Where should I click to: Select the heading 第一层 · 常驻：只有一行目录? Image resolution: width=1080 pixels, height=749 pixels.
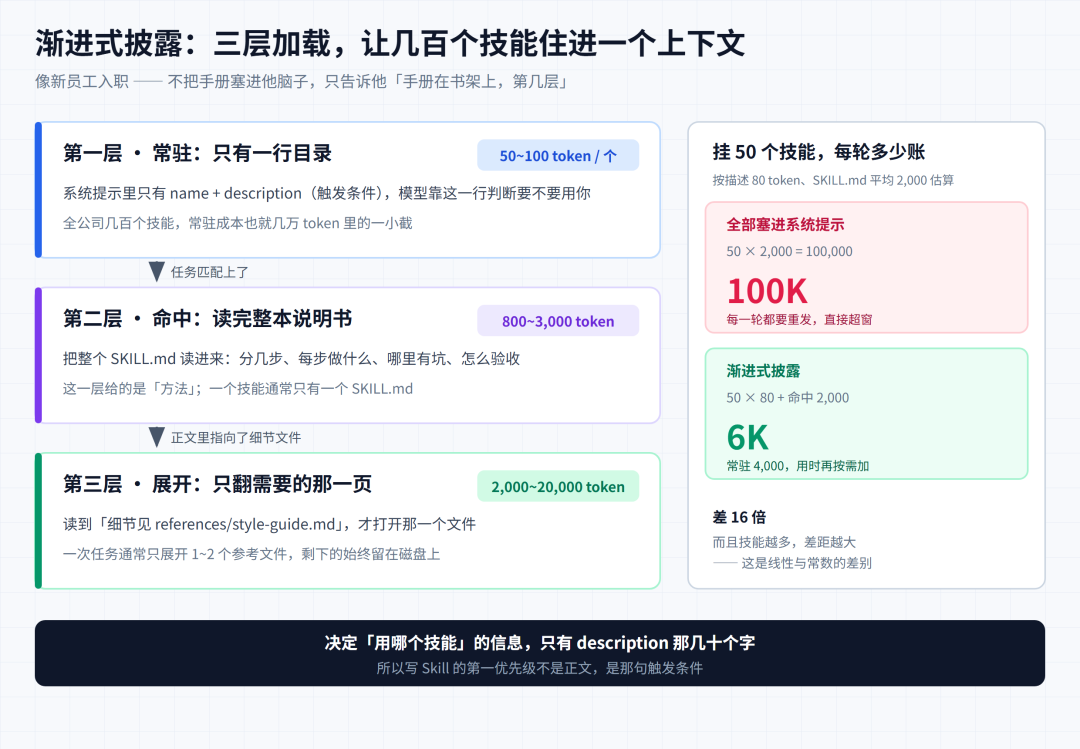click(198, 153)
